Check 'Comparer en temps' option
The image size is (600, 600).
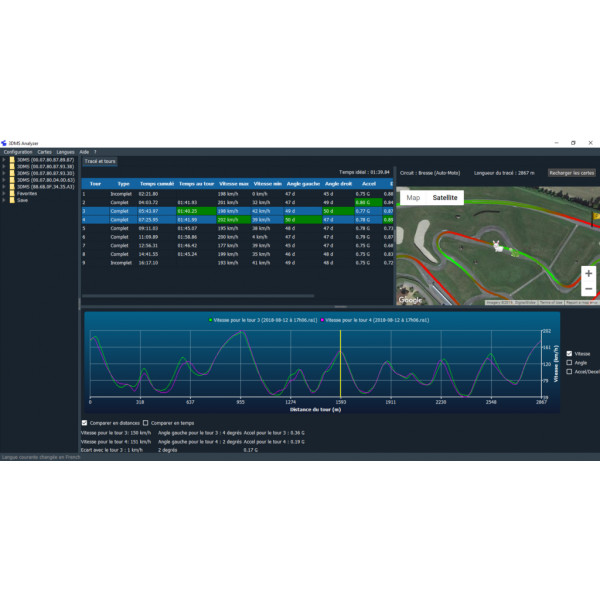(146, 423)
